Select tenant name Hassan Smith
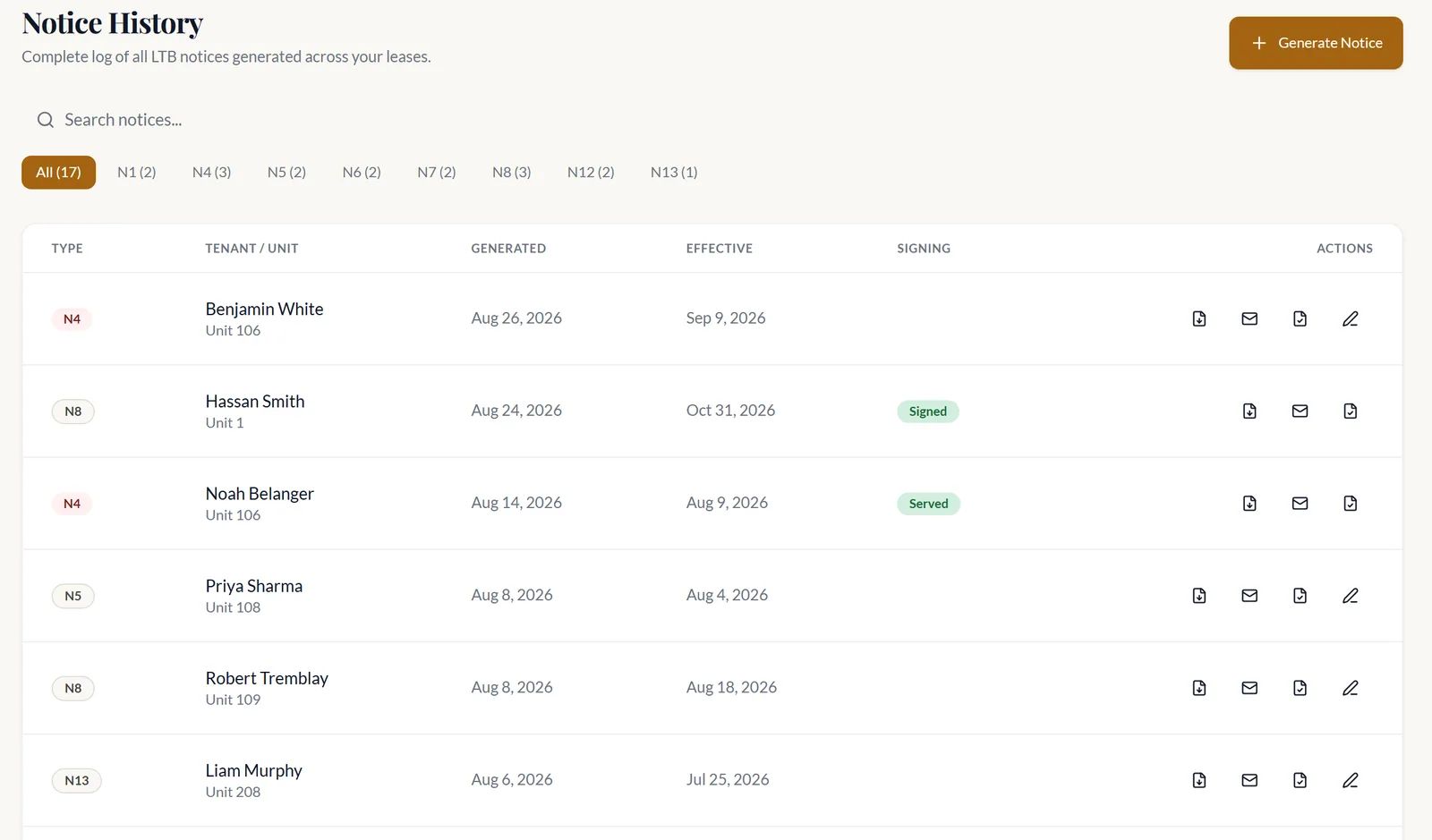This screenshot has height=840, width=1432. [x=255, y=401]
